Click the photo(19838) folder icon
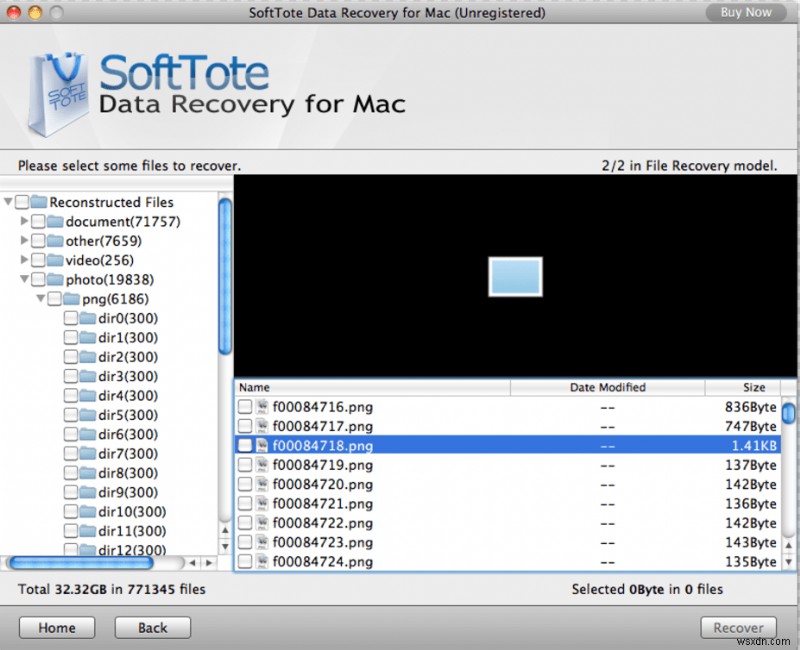Viewport: 800px width, 650px height. click(x=55, y=280)
